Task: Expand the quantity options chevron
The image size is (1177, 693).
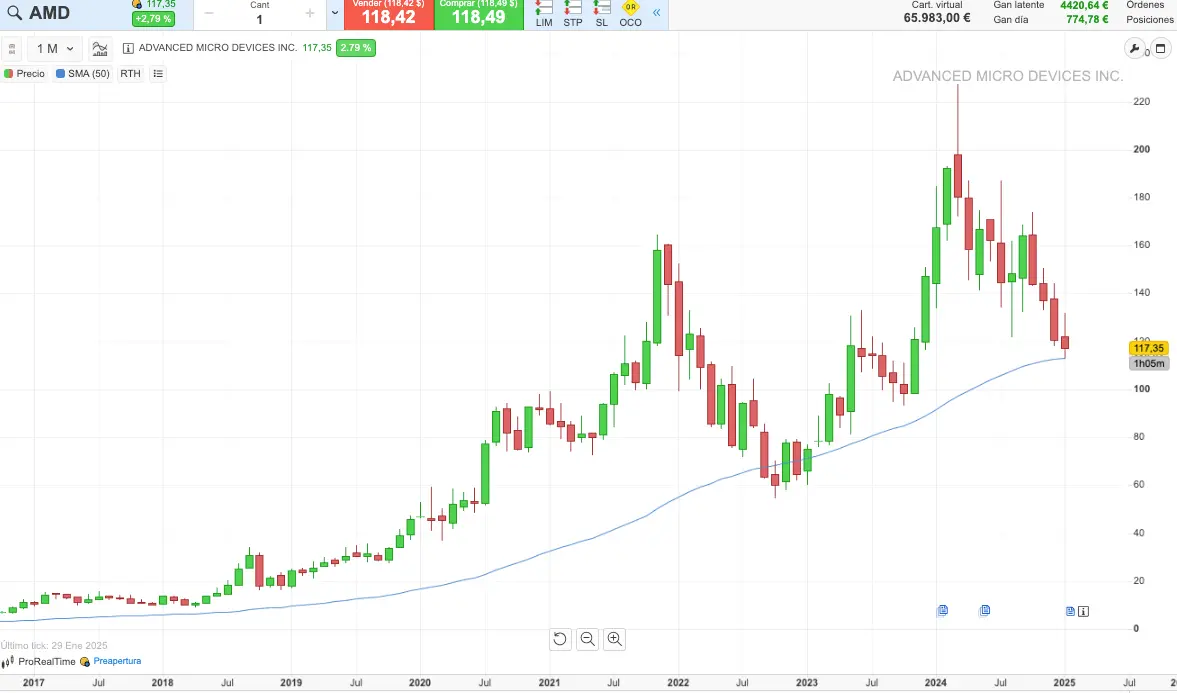Action: (x=334, y=14)
